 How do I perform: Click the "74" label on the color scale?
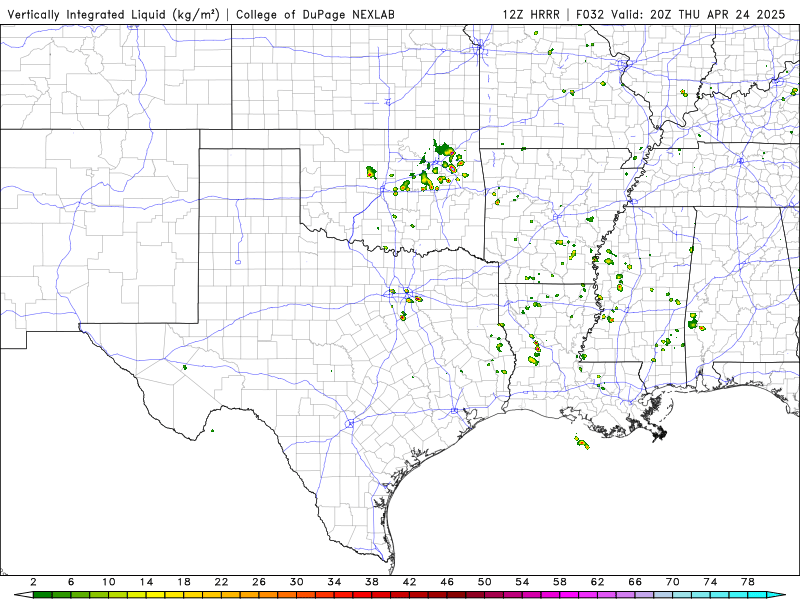tap(711, 582)
